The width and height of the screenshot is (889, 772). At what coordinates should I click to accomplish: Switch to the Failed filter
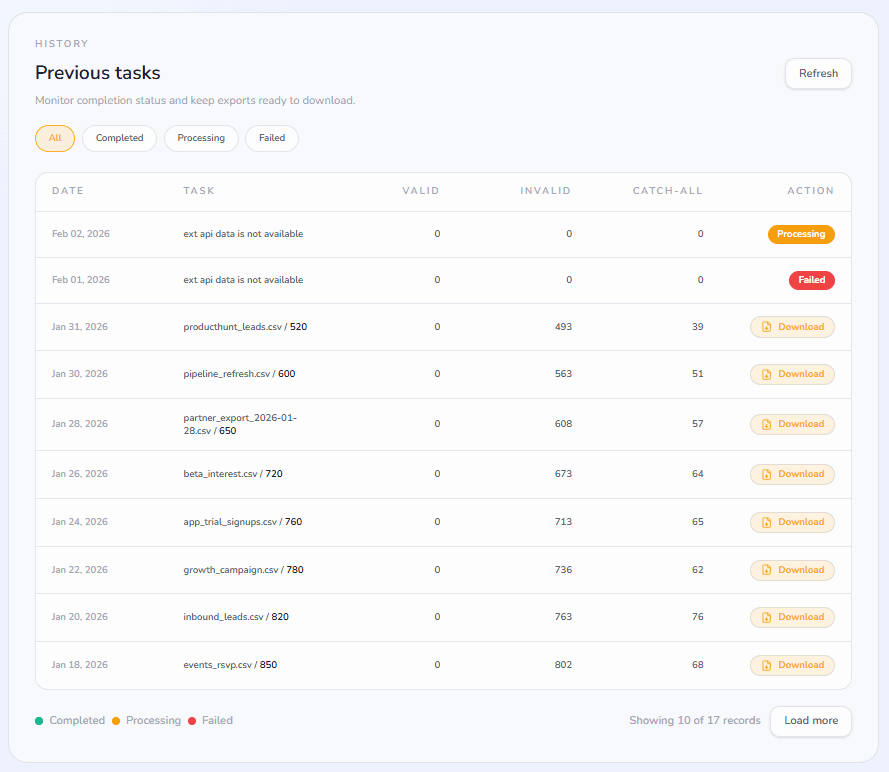[x=272, y=138]
